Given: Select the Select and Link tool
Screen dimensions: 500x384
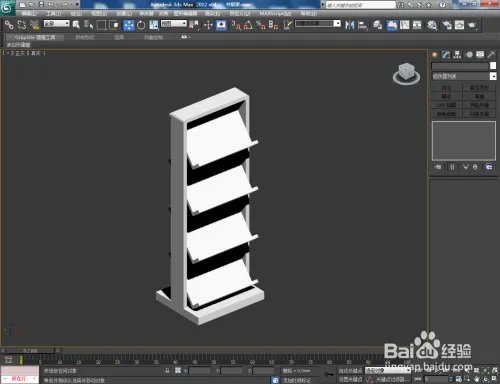Looking at the screenshot, I should (x=9, y=25).
